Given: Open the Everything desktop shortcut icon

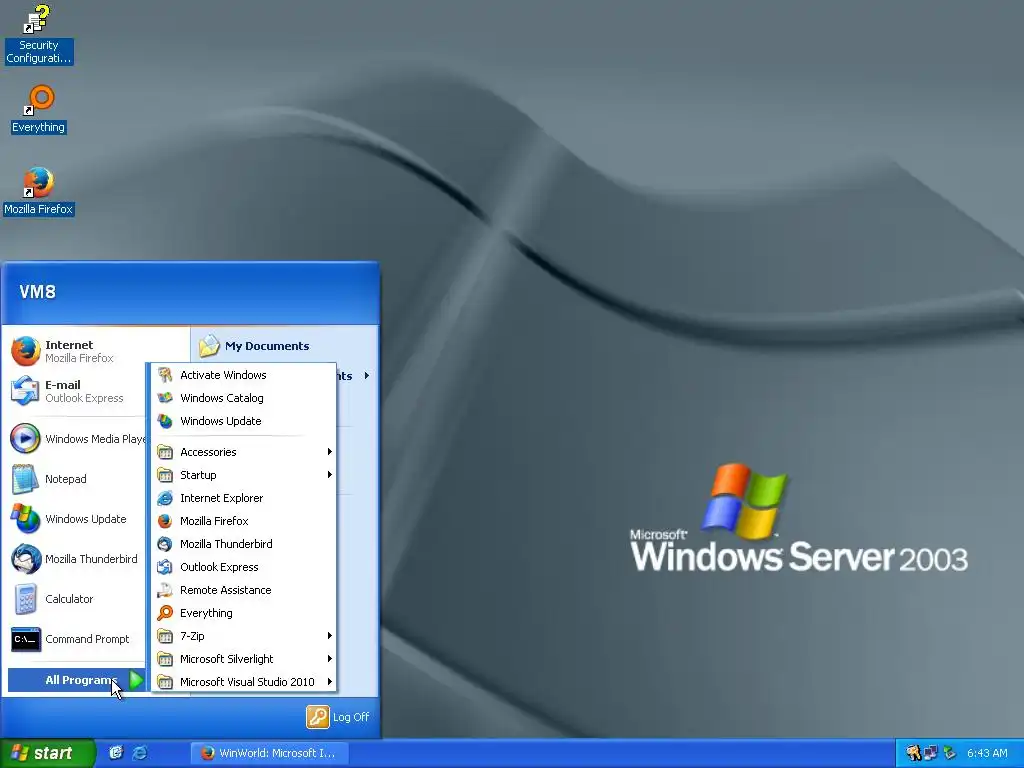Looking at the screenshot, I should (x=39, y=109).
